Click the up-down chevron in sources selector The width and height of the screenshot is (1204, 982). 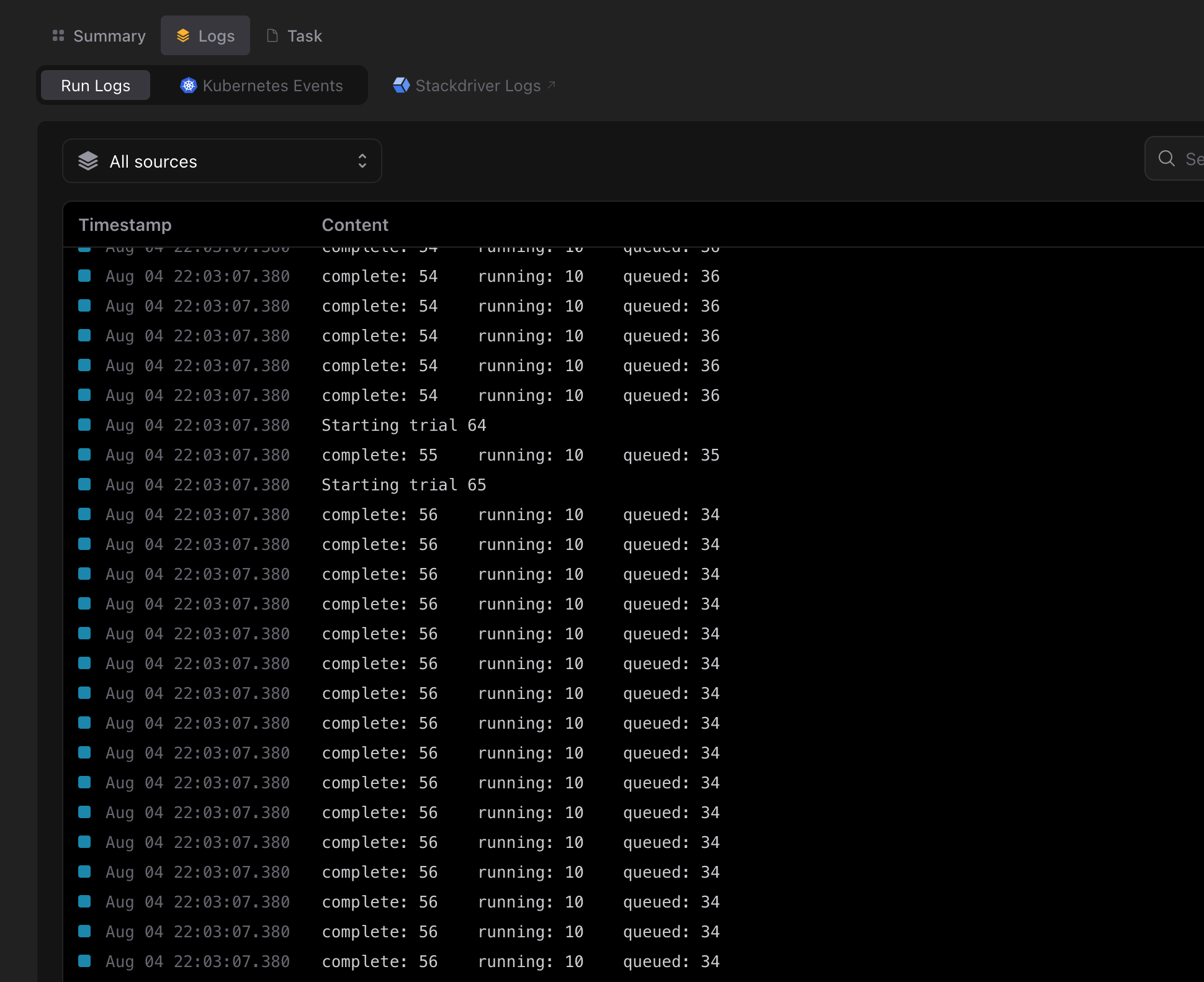coord(362,161)
